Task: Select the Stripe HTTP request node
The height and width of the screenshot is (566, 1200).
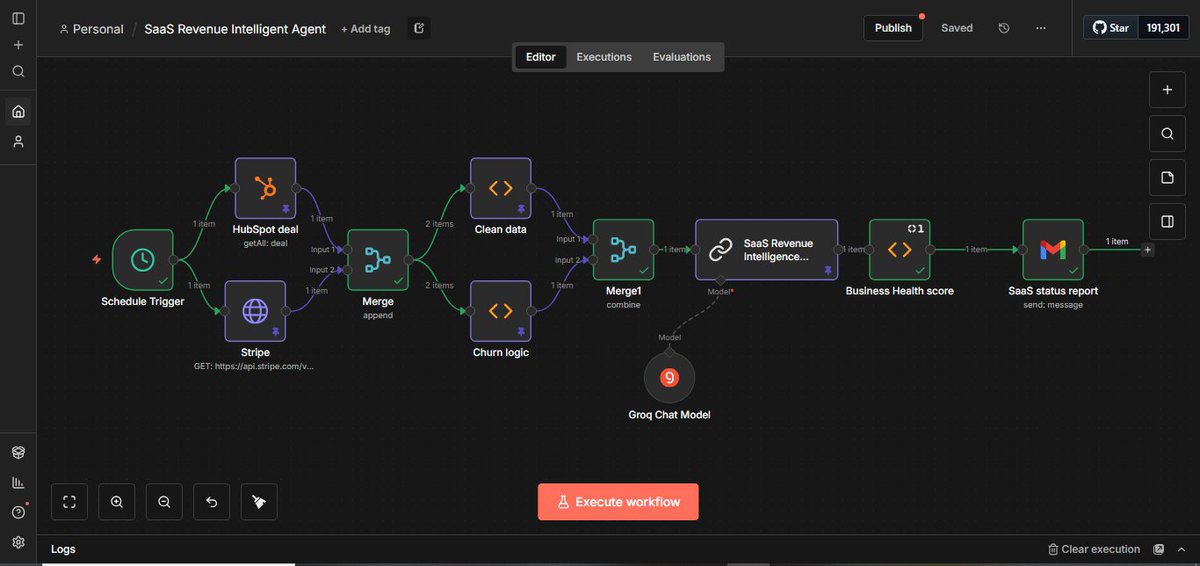Action: pyautogui.click(x=255, y=310)
